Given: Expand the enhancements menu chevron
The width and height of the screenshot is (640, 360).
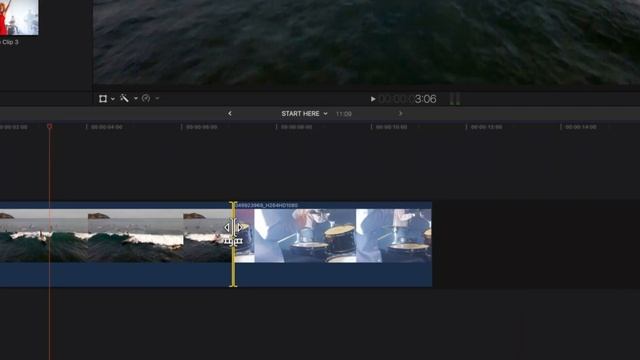Looking at the screenshot, I should click(x=136, y=98).
